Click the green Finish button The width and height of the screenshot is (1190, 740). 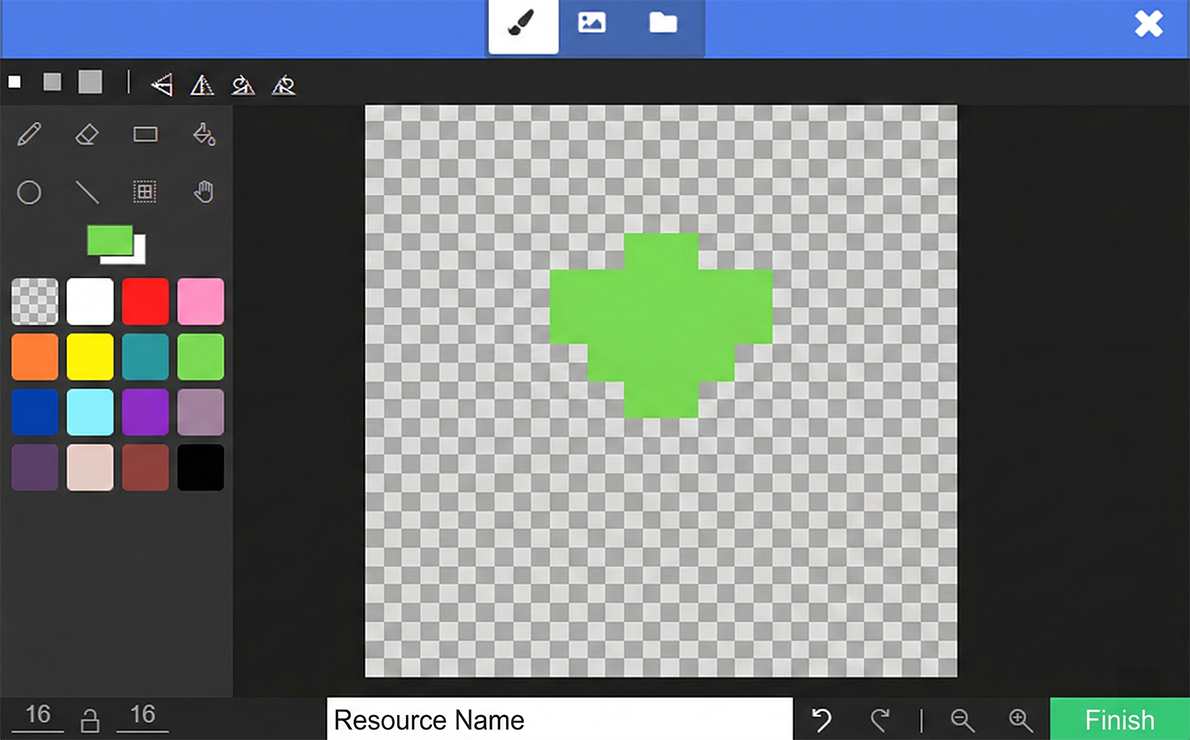coord(1119,720)
